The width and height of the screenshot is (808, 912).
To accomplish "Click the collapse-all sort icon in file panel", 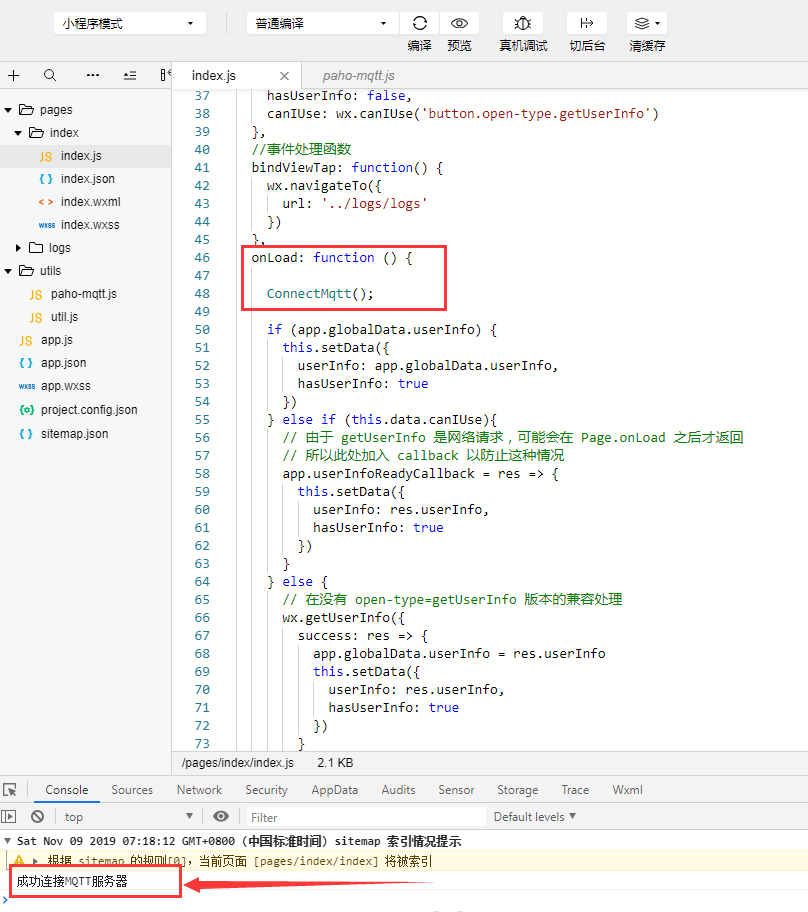I will click(130, 75).
